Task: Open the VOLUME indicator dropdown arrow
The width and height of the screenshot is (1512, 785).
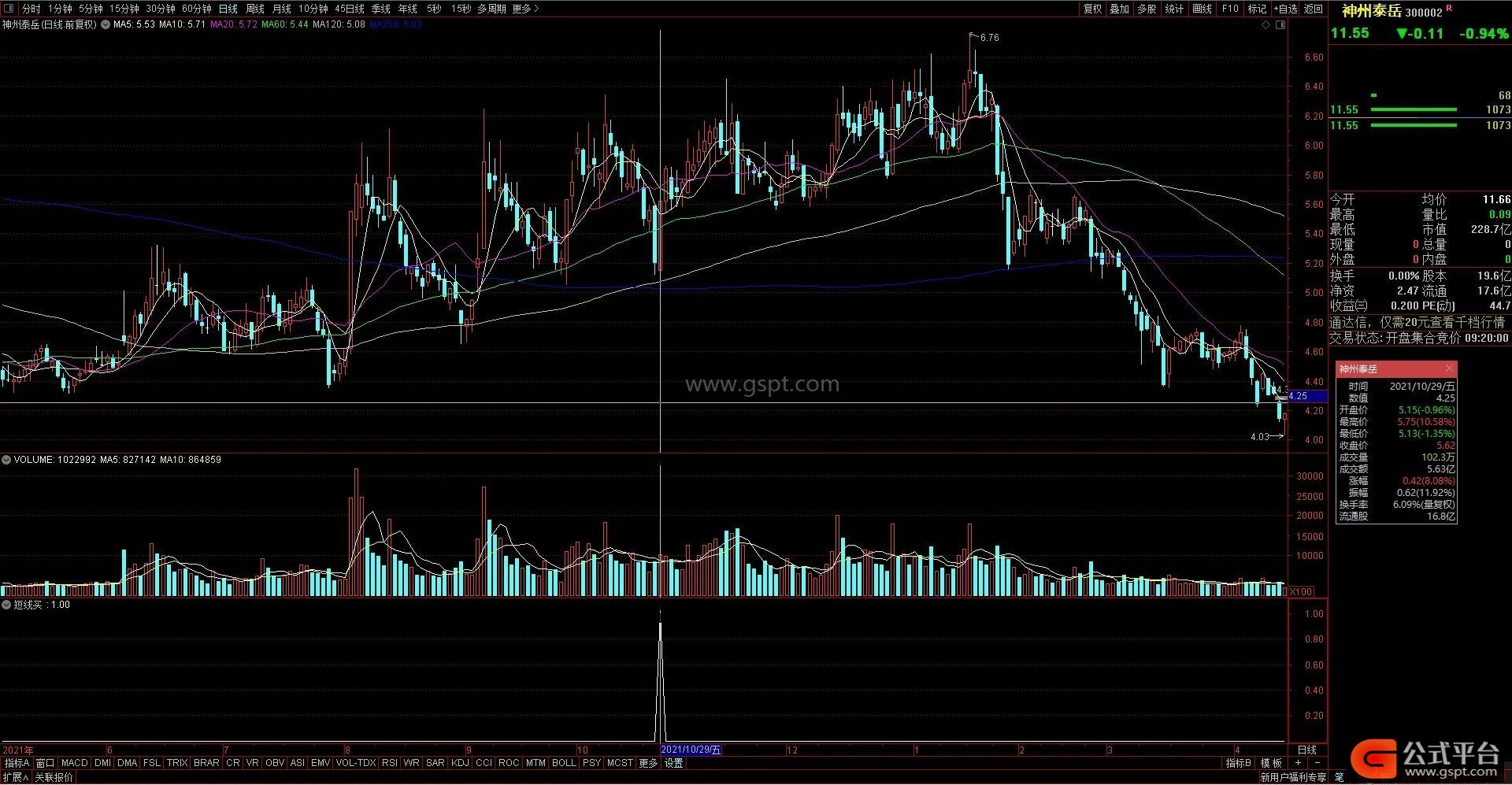Action: click(6, 460)
